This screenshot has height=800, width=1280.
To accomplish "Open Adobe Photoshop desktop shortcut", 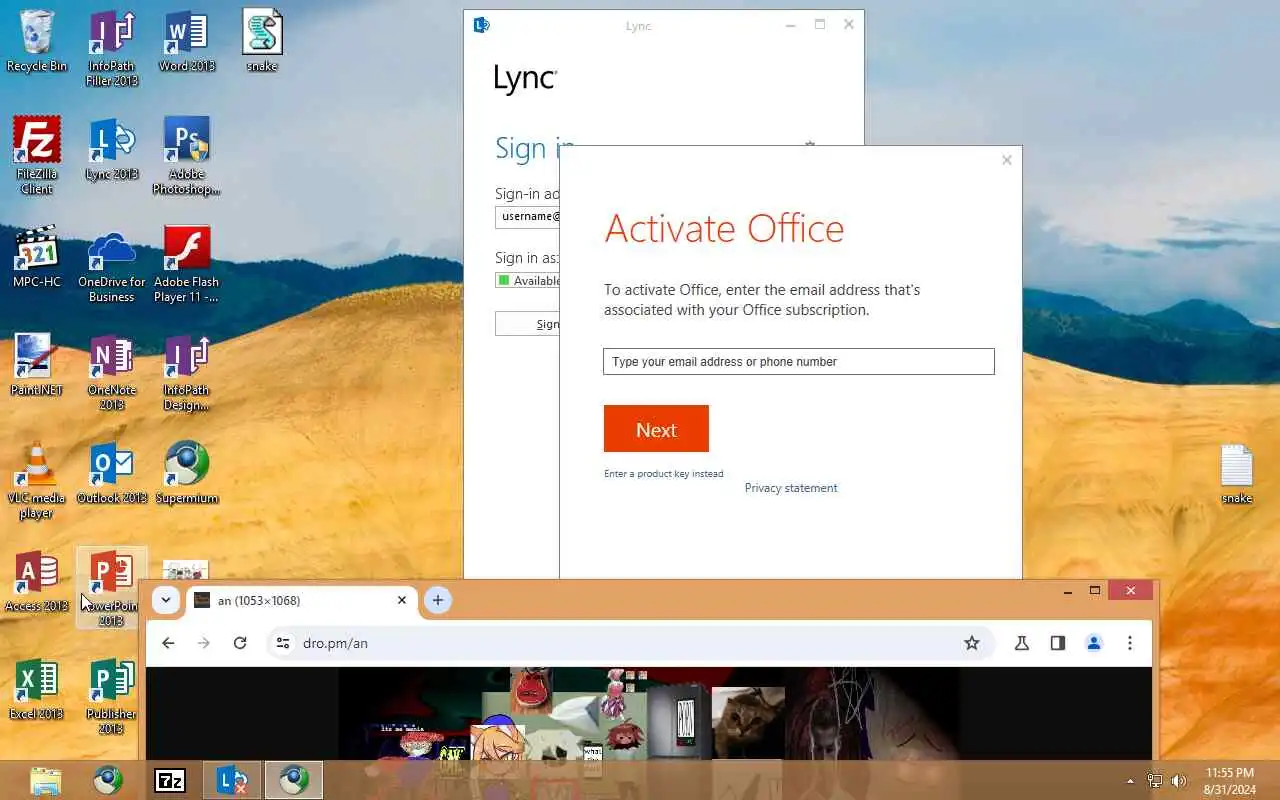I will click(187, 155).
